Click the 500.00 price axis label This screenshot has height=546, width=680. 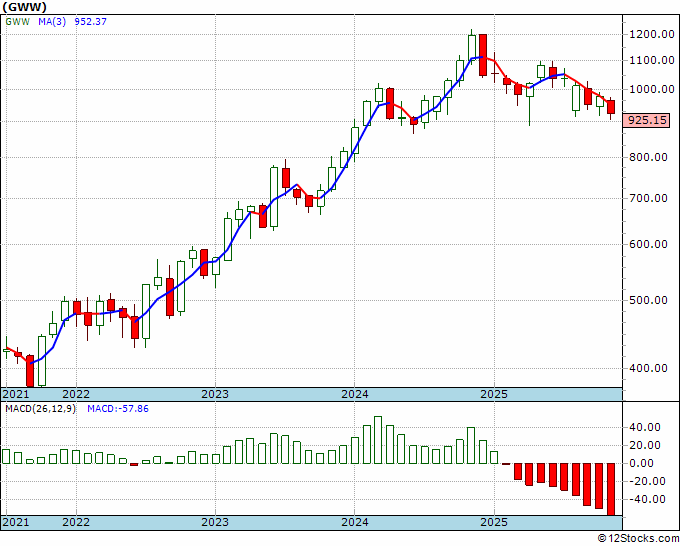click(649, 300)
